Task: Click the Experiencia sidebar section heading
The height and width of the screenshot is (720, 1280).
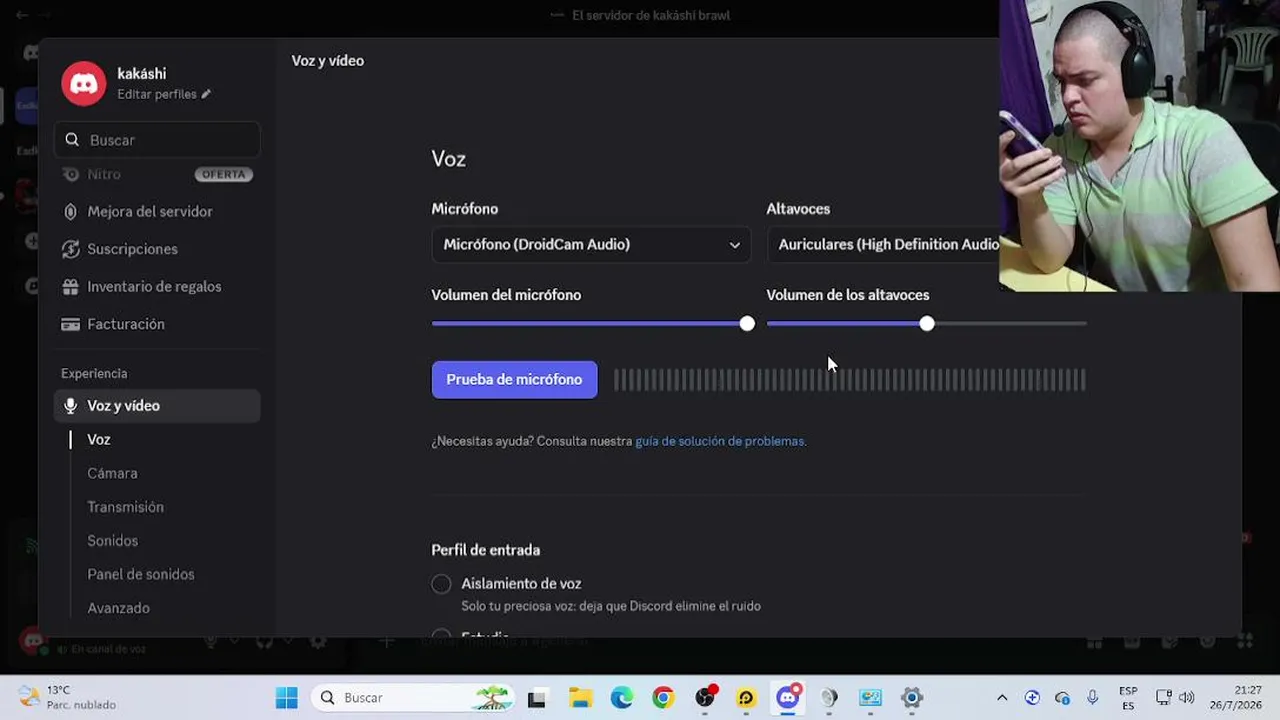Action: tap(94, 373)
